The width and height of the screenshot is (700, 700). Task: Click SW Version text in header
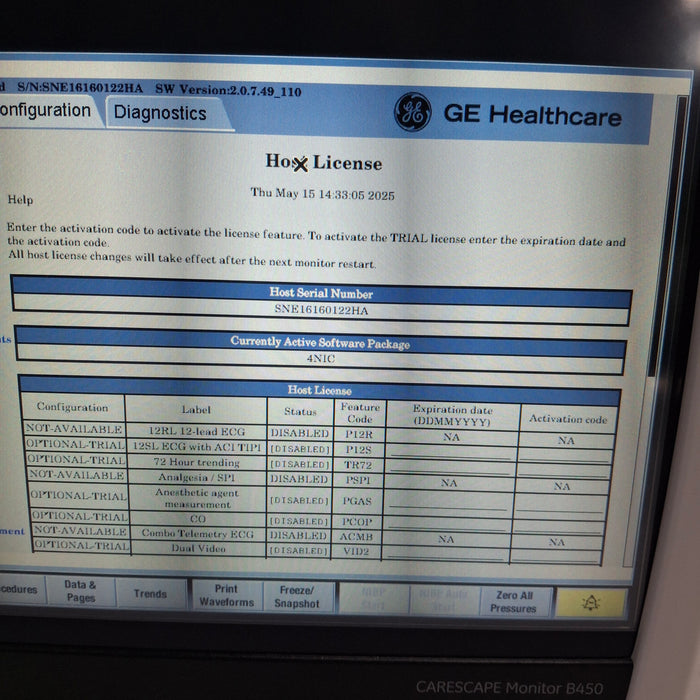(x=228, y=90)
